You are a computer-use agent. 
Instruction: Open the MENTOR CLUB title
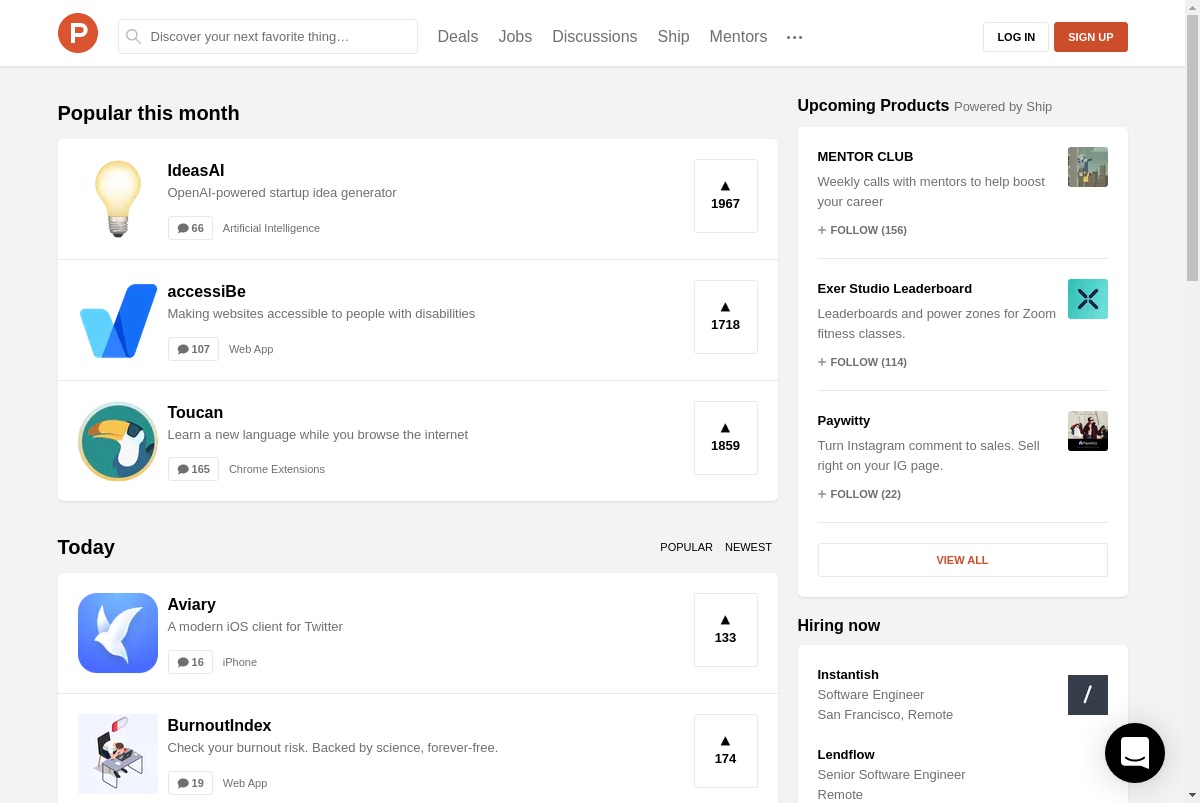tap(865, 157)
